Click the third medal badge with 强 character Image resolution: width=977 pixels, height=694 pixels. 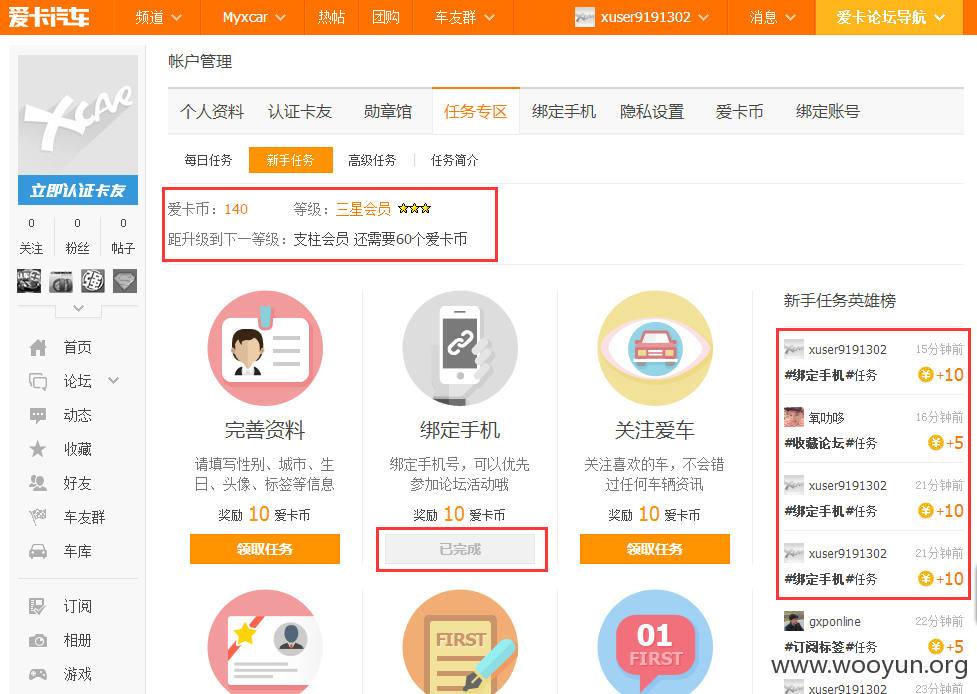pos(93,281)
